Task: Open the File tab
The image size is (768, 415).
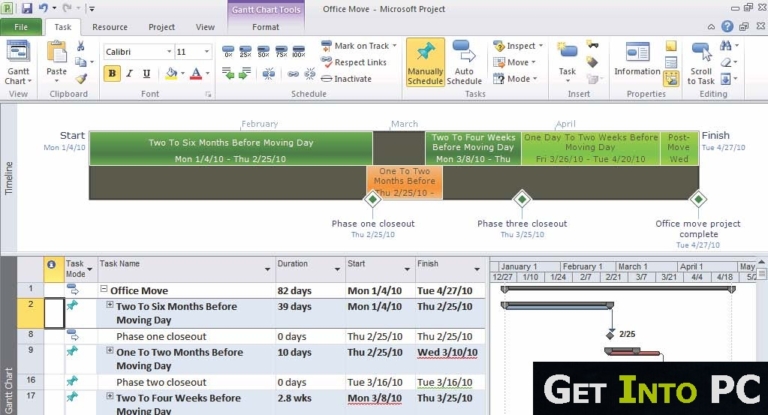Action: 21,27
